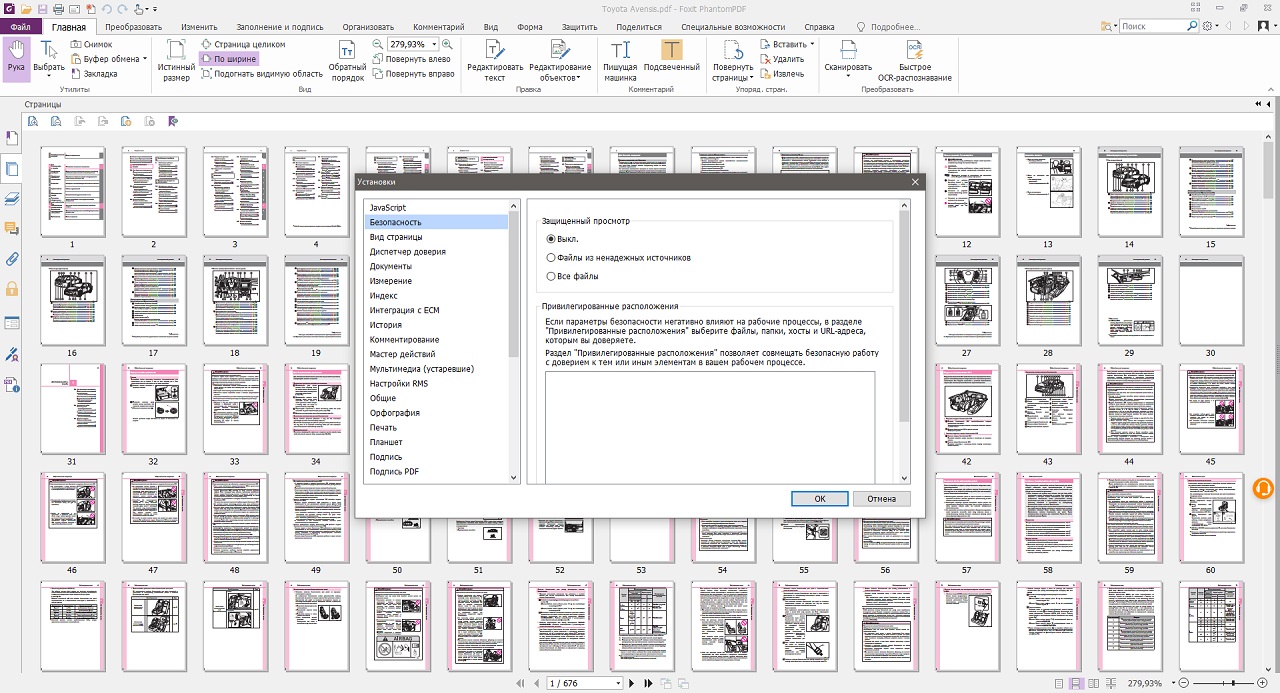Open the security lock panel in sidebar
Viewport: 1280px width, 693px height.
[12, 290]
